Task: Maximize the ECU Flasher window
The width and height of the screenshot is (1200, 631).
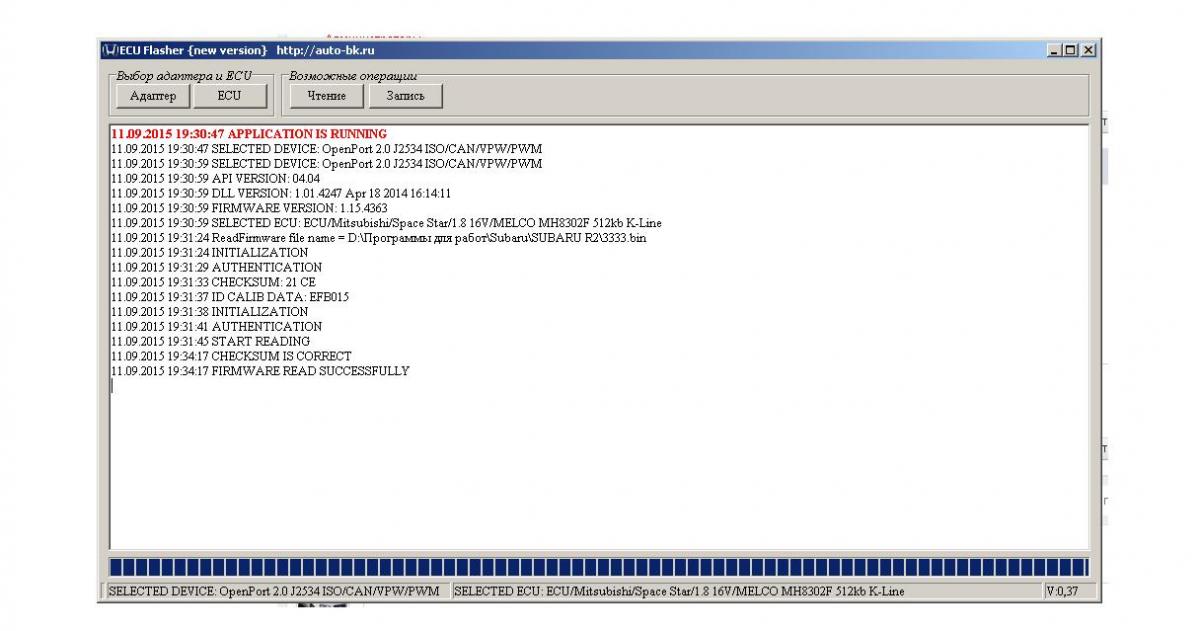Action: click(x=1070, y=50)
